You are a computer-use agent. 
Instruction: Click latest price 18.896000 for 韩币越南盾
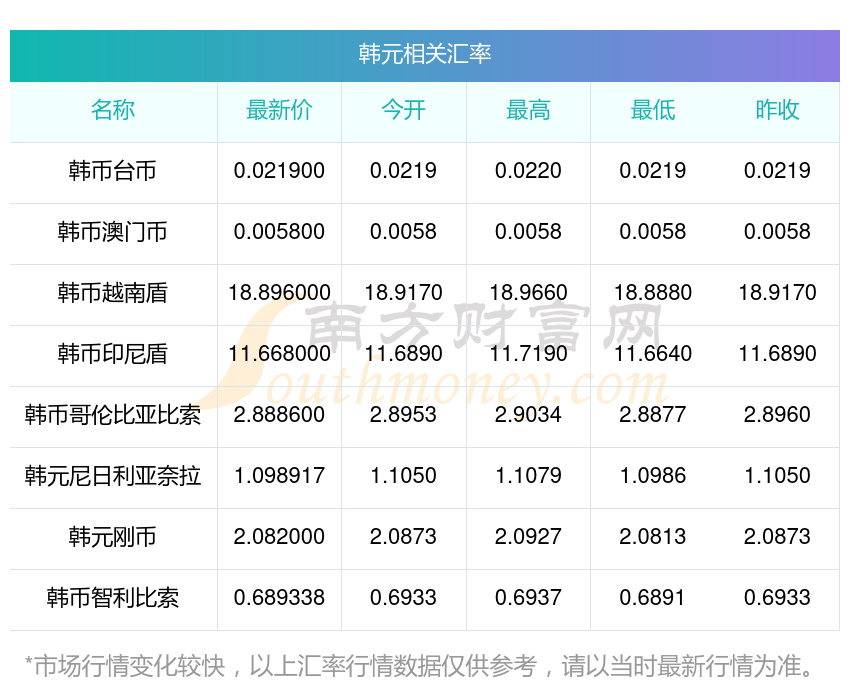click(x=279, y=293)
